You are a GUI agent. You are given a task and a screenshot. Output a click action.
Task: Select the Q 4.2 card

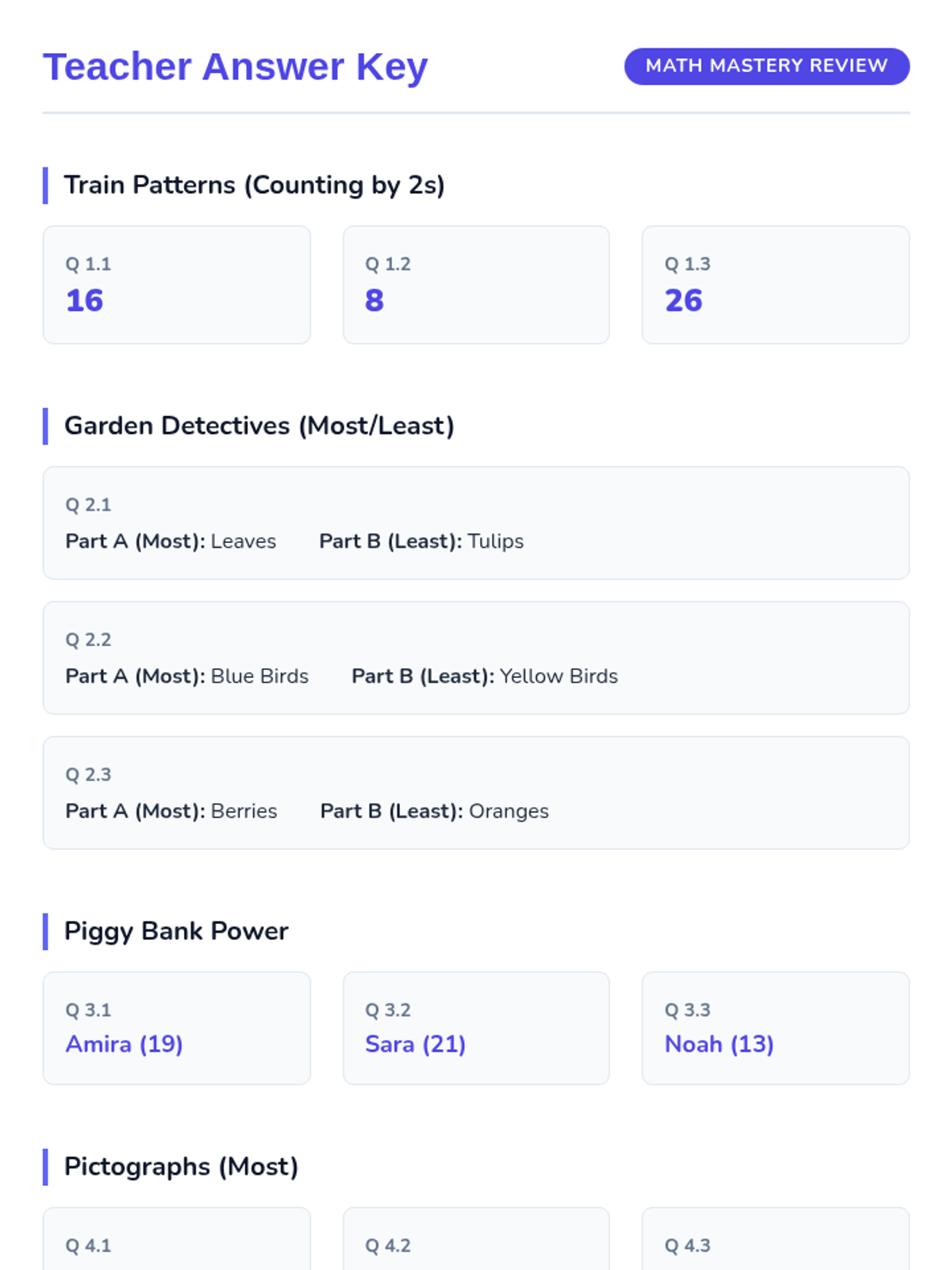476,1239
